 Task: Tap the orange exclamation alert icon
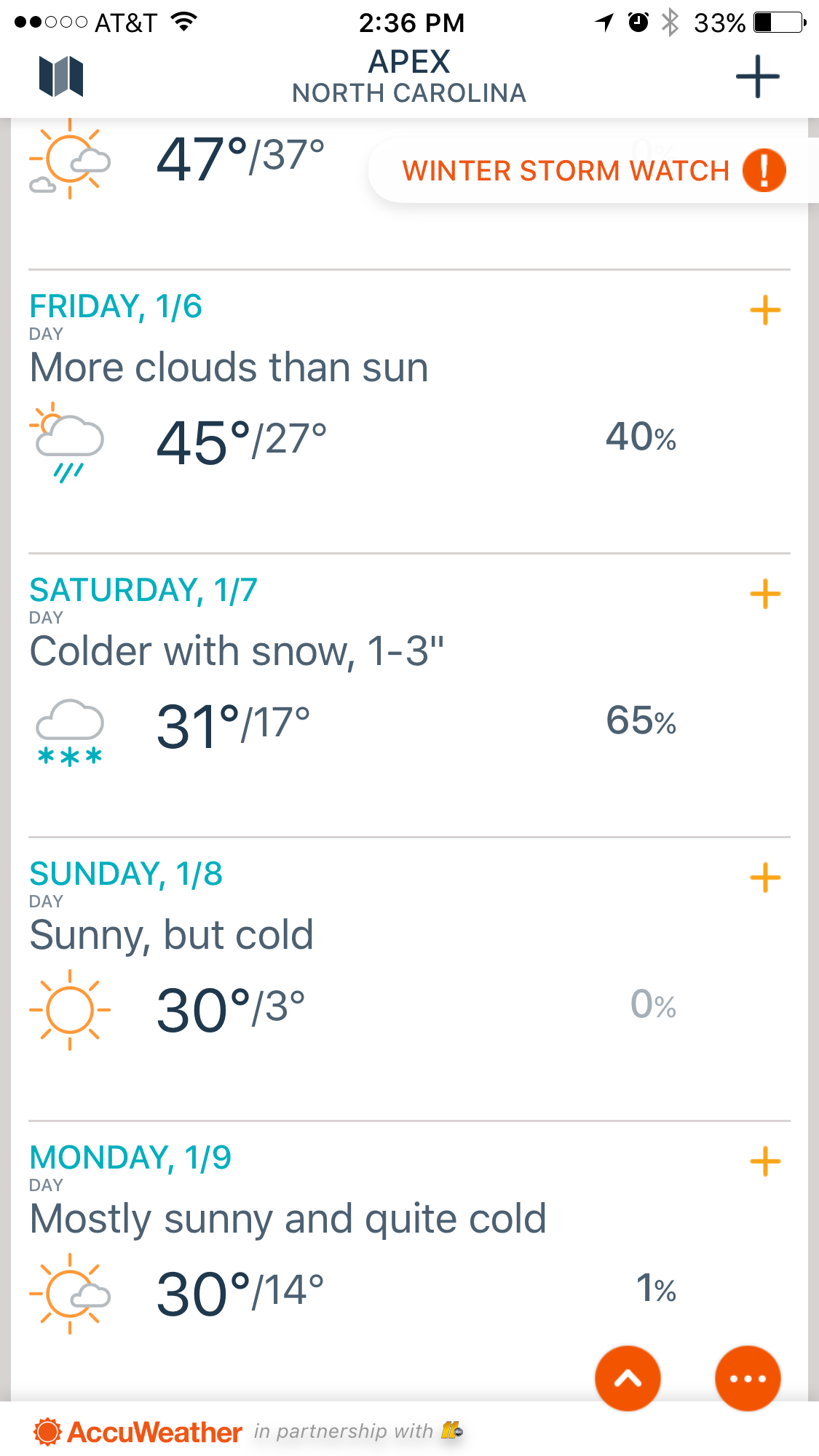pyautogui.click(x=764, y=170)
